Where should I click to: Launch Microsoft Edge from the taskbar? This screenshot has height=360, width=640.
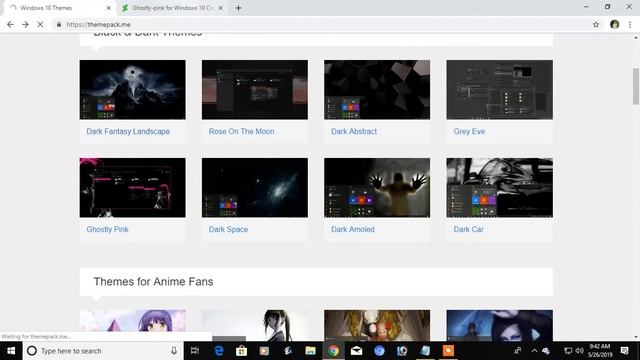tap(219, 351)
